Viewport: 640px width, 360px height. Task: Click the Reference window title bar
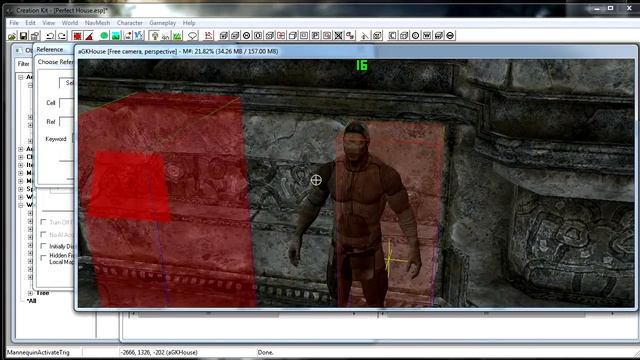(54, 49)
